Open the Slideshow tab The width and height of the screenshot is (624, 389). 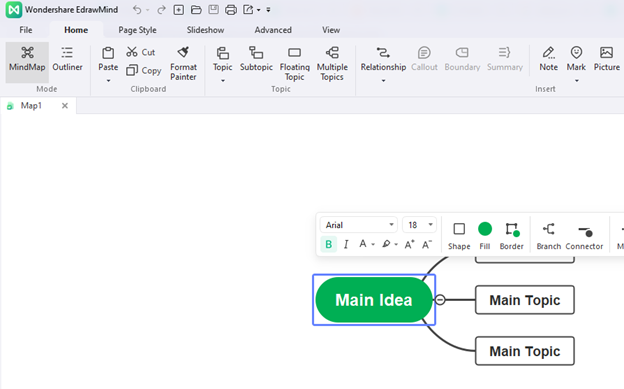205,30
